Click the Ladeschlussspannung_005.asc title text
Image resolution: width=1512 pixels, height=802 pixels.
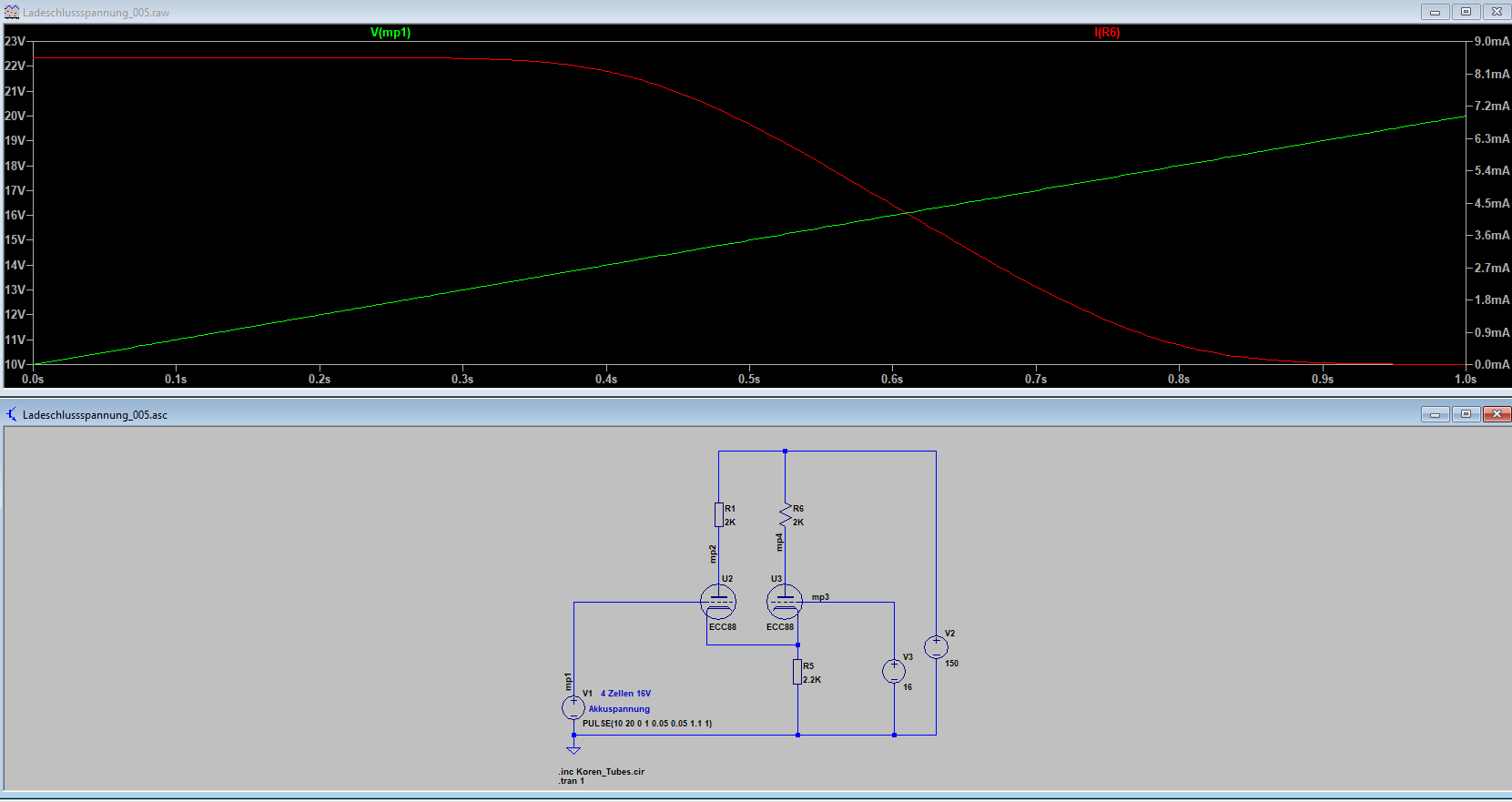(x=95, y=415)
